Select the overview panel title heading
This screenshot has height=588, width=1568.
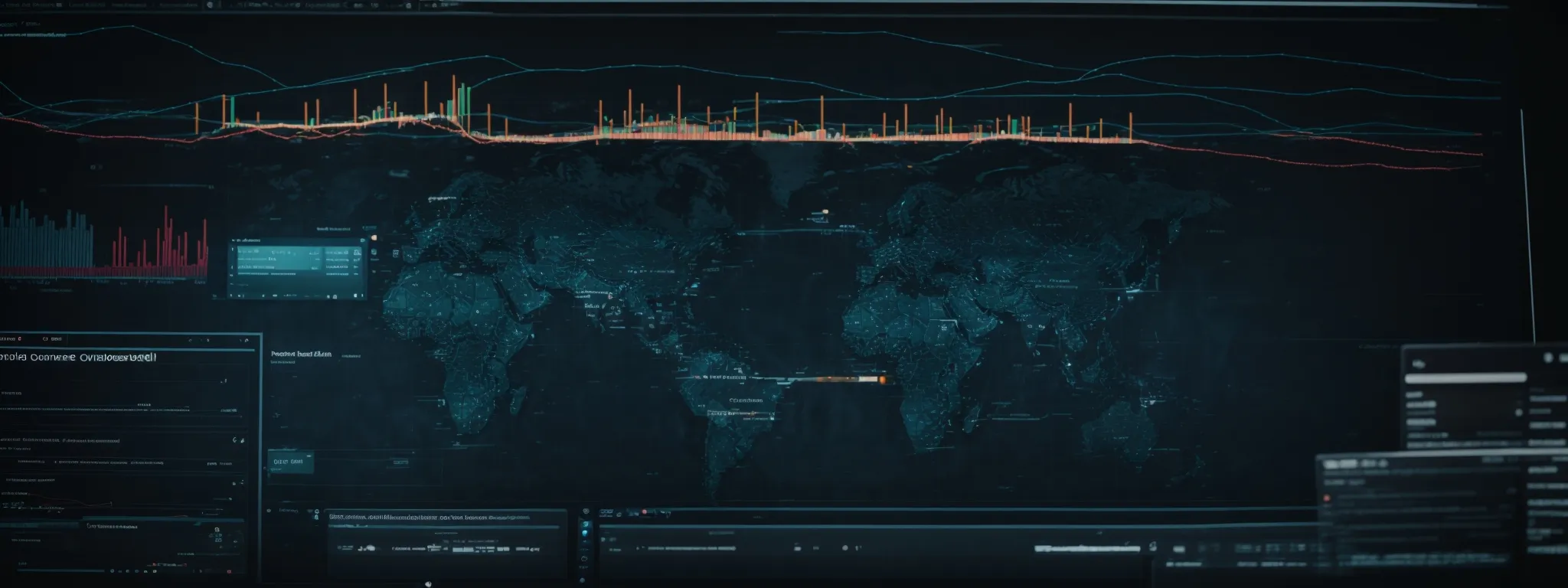pos(78,357)
